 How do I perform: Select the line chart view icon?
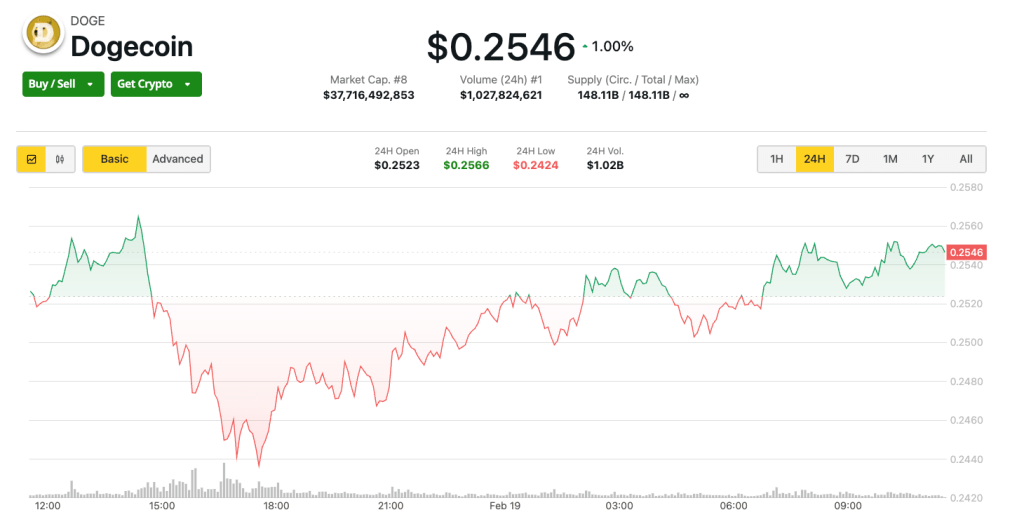coord(32,159)
